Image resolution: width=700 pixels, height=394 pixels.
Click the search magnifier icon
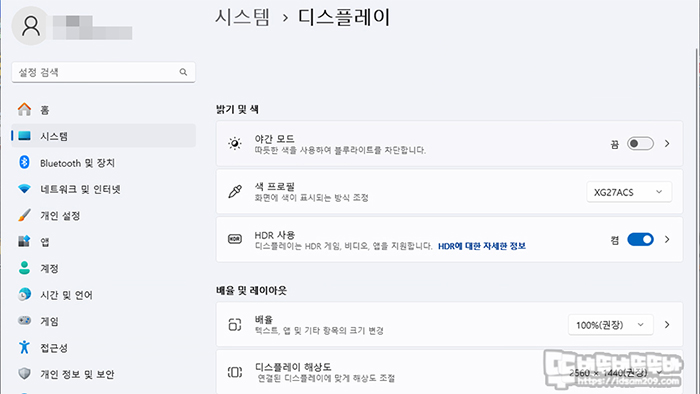(183, 72)
